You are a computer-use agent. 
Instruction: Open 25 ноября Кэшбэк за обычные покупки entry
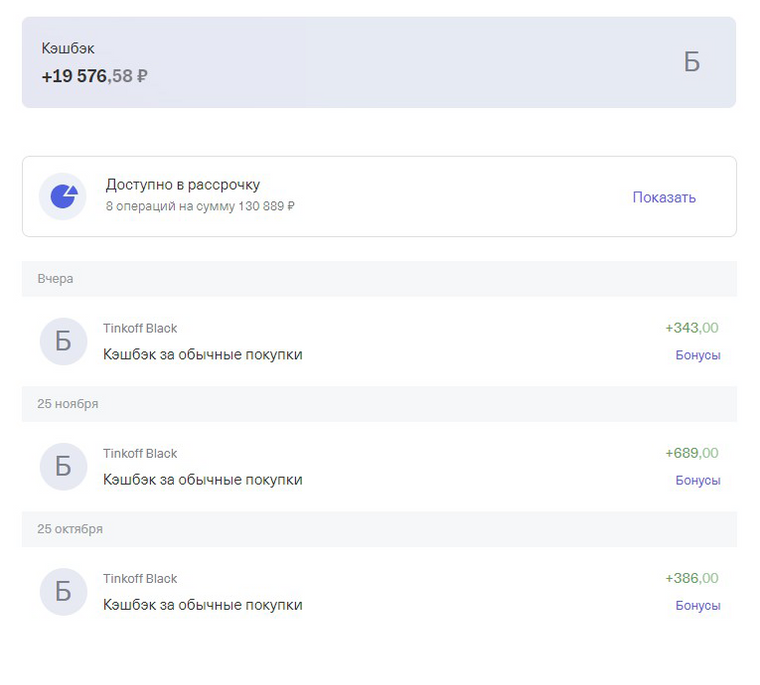[x=202, y=479]
